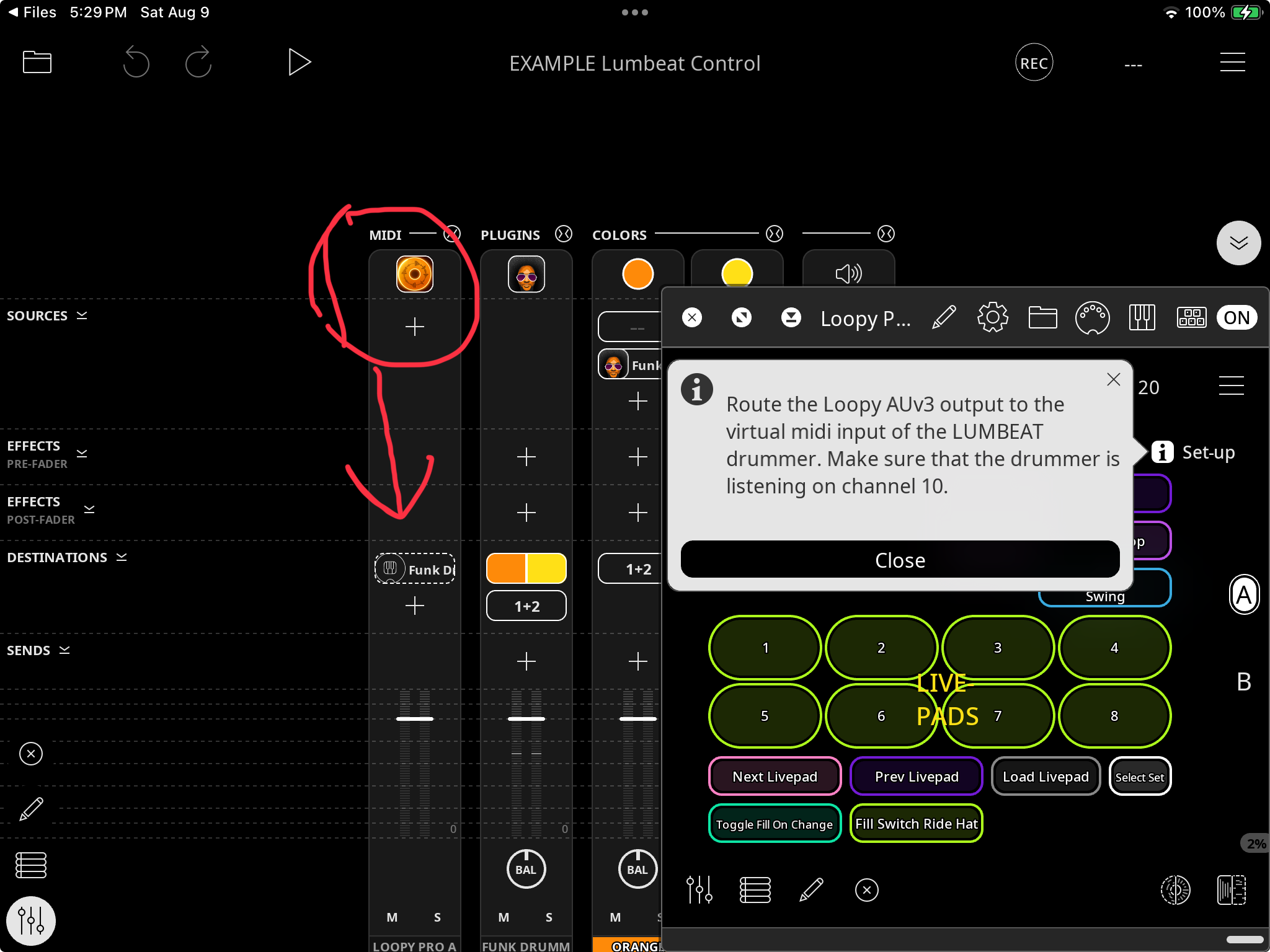Open the Loopy Pro plugin icon
Viewport: 1270px width, 952px height.
[415, 274]
